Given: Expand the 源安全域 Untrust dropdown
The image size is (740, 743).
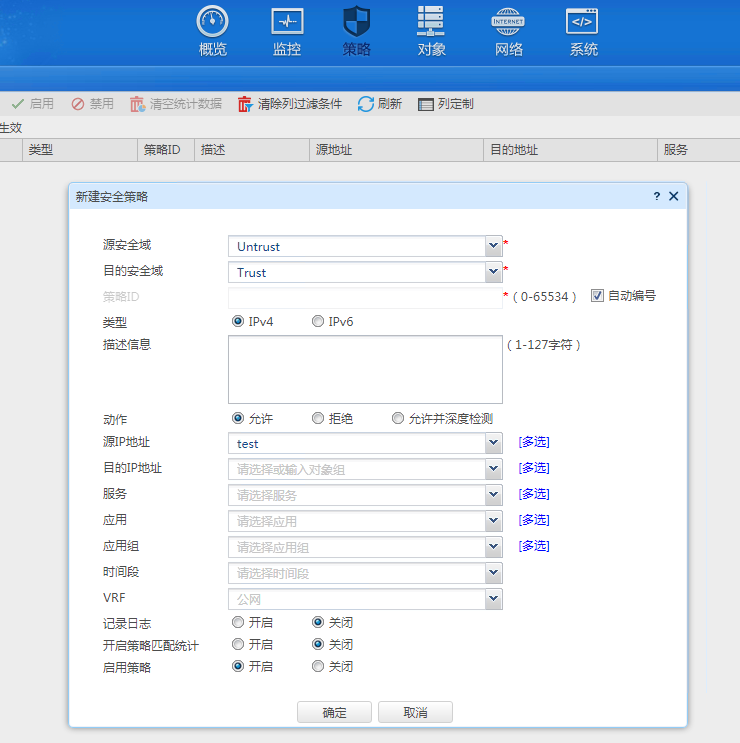Looking at the screenshot, I should [x=493, y=246].
